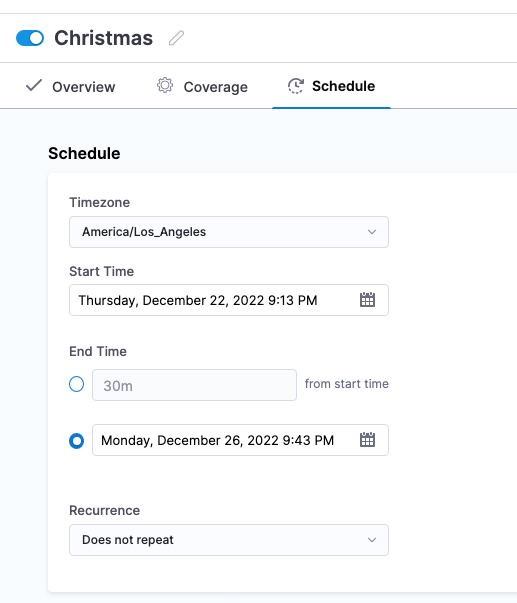Click the pencil edit icon beside Christmas
This screenshot has width=517, height=603.
176,38
